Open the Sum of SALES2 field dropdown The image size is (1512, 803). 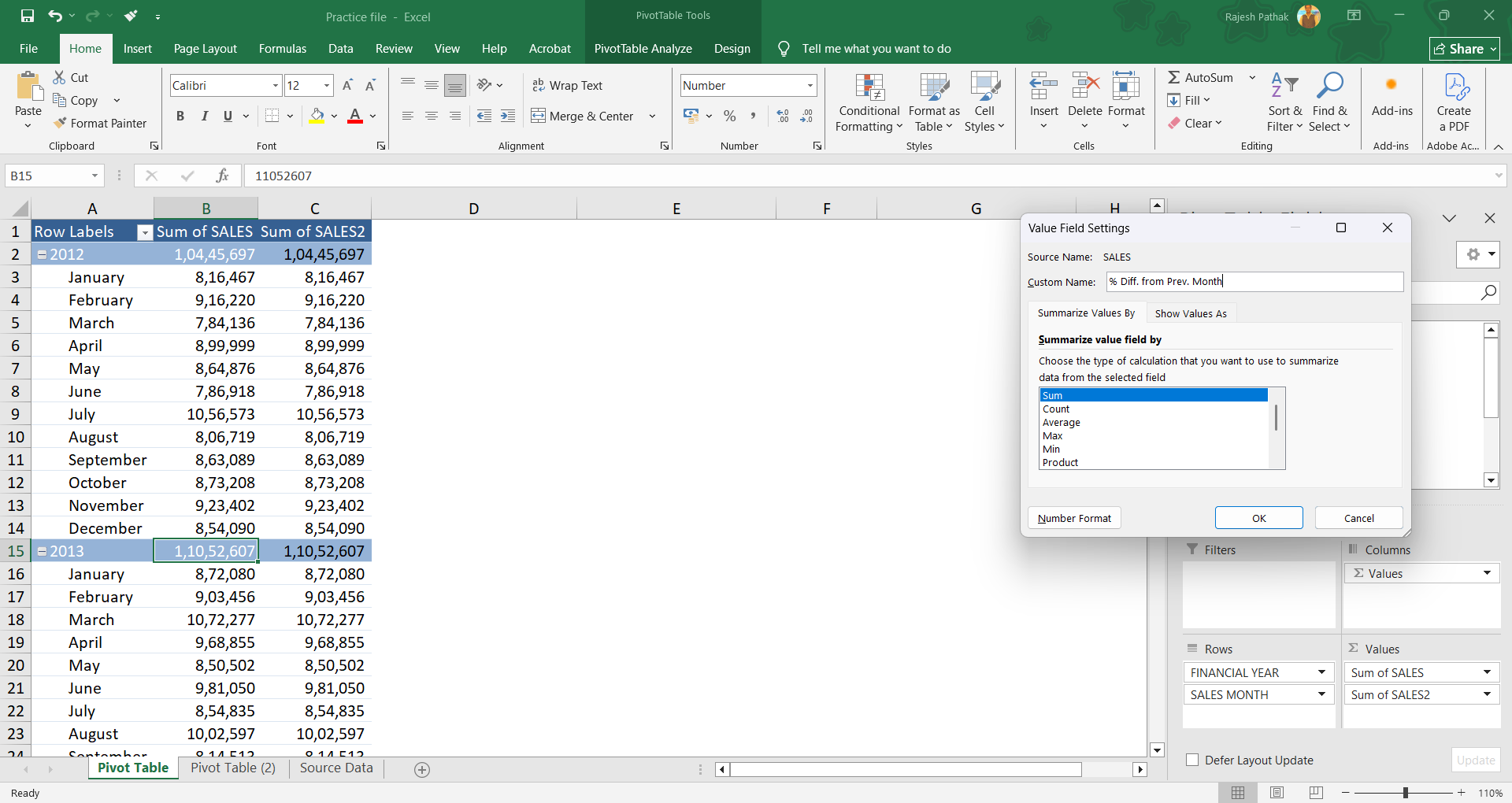(1487, 695)
